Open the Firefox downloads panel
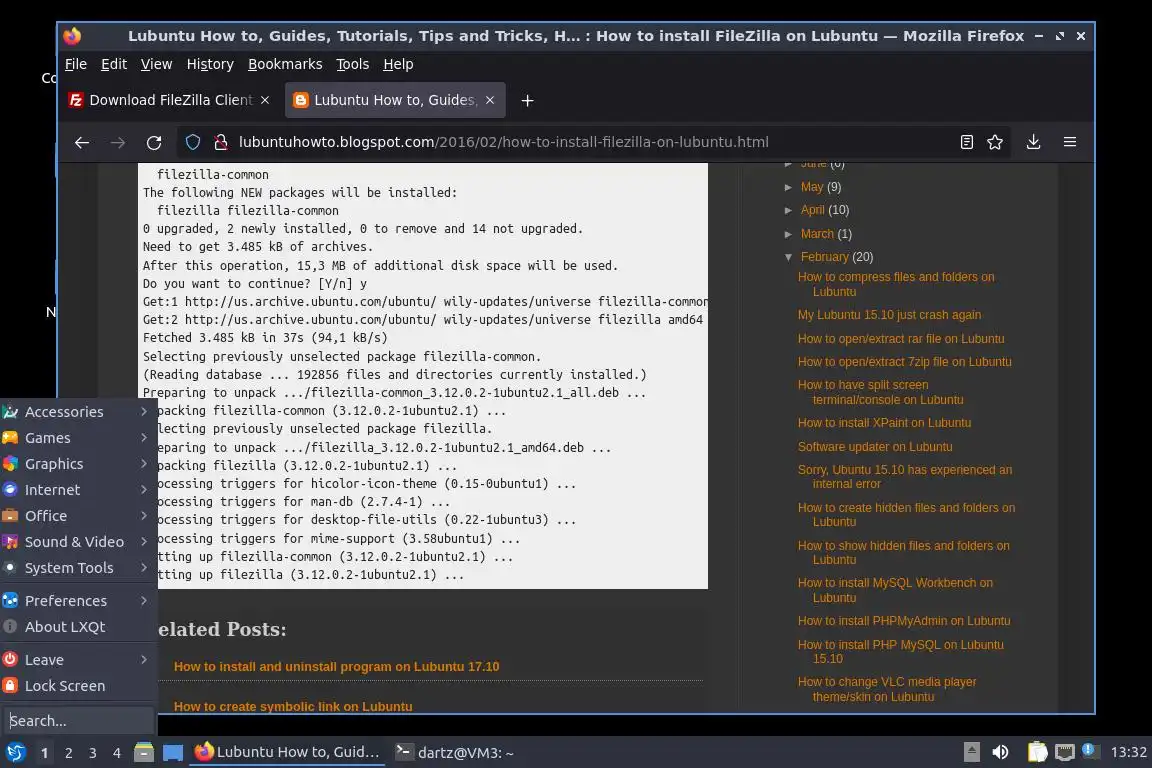Screen dimensions: 1152x768 [x=1033, y=142]
